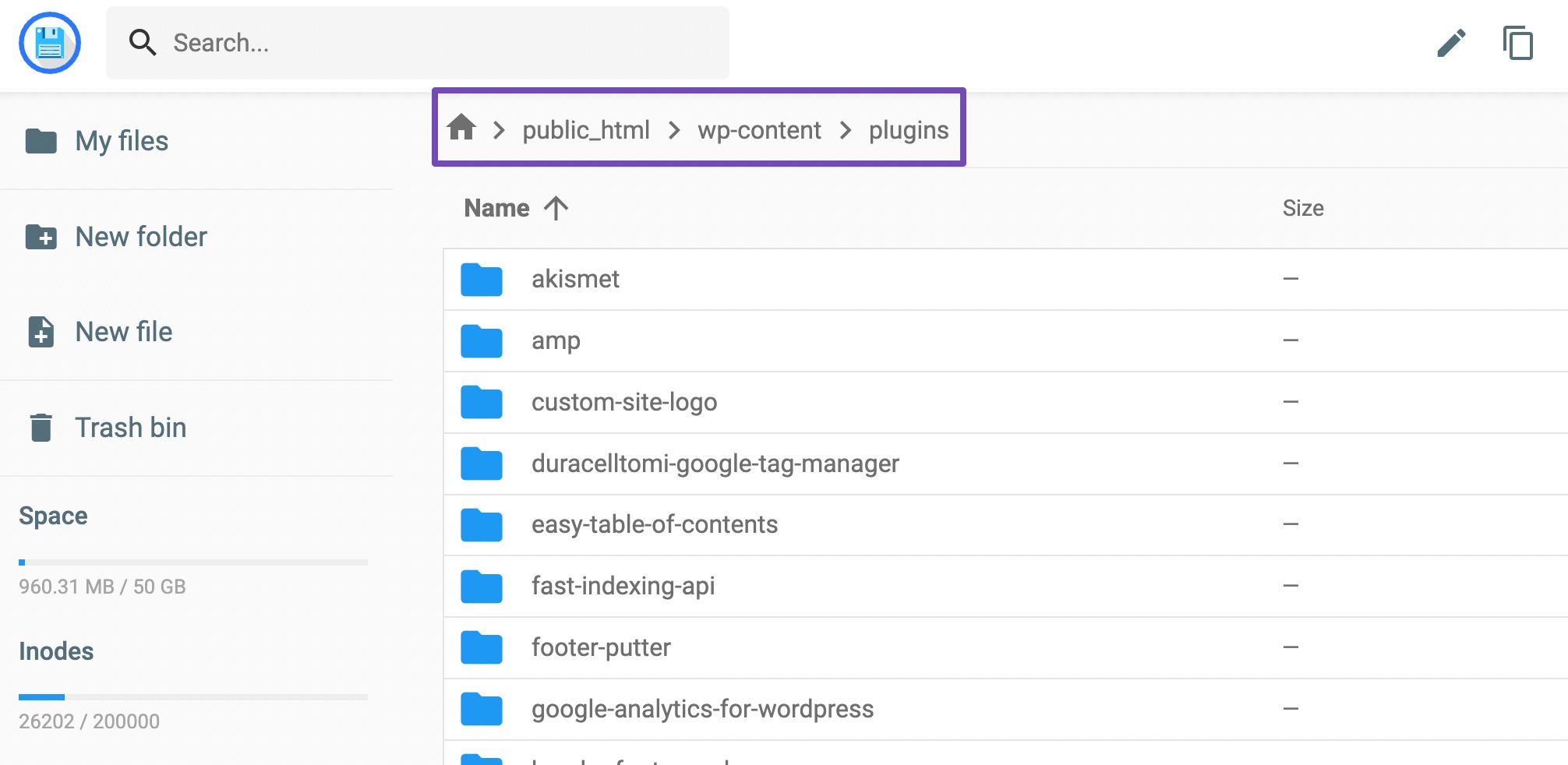Click the folder icon beside footer-putter
Image resolution: width=1568 pixels, height=765 pixels.
click(481, 647)
